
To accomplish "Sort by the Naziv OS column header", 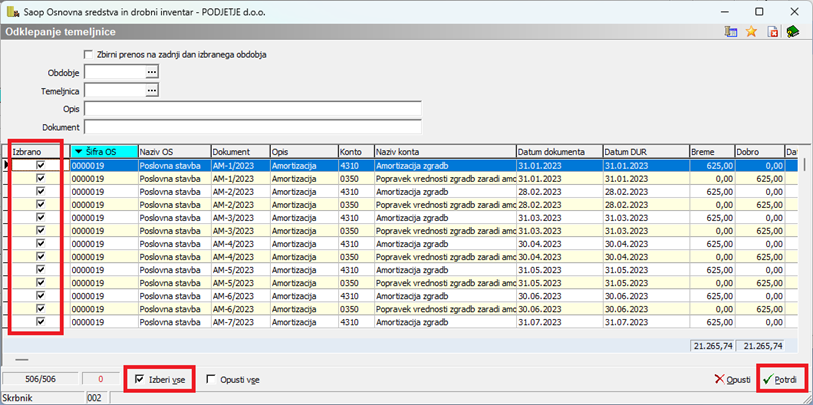I will click(174, 152).
